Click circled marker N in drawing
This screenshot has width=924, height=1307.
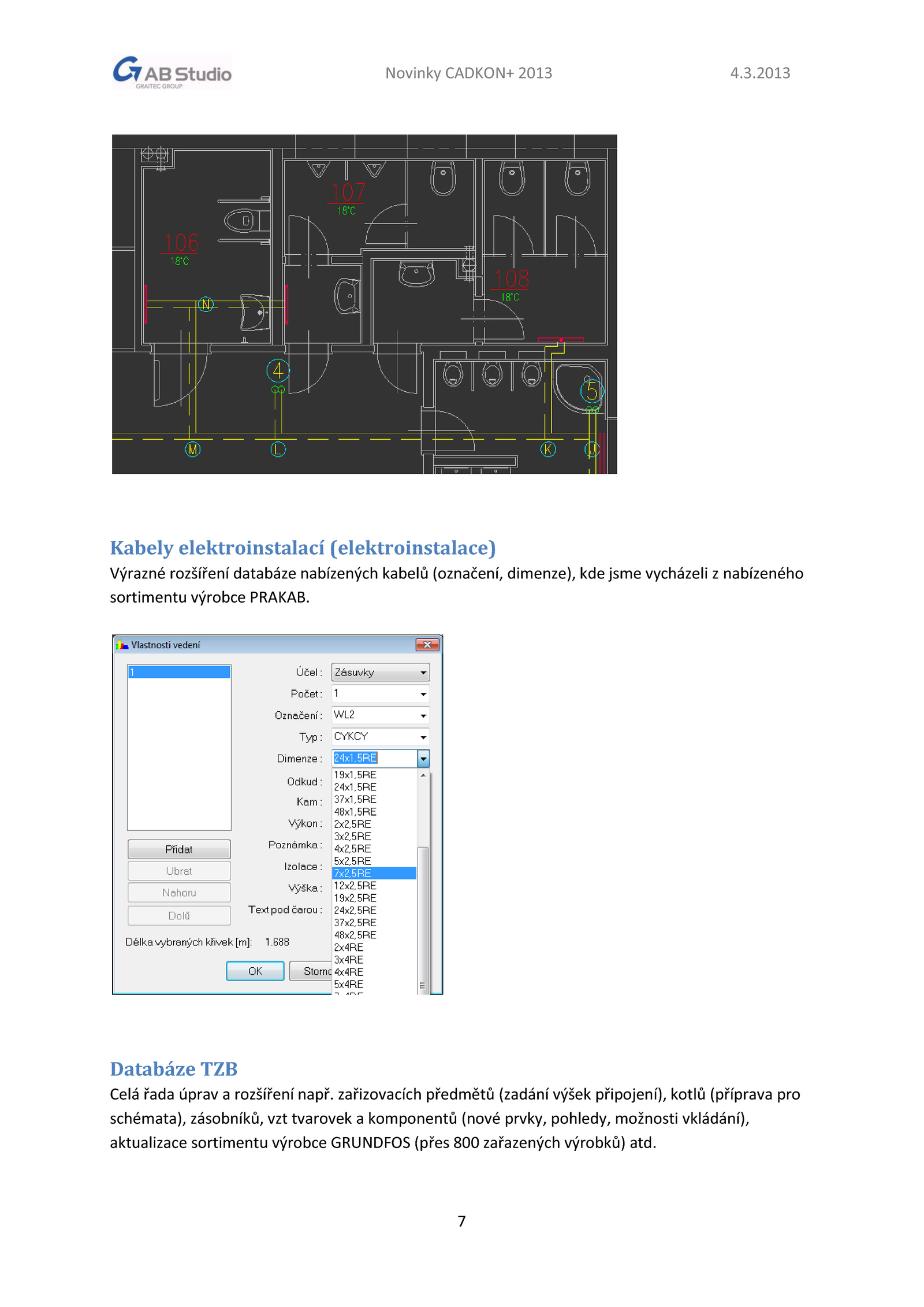tap(206, 304)
